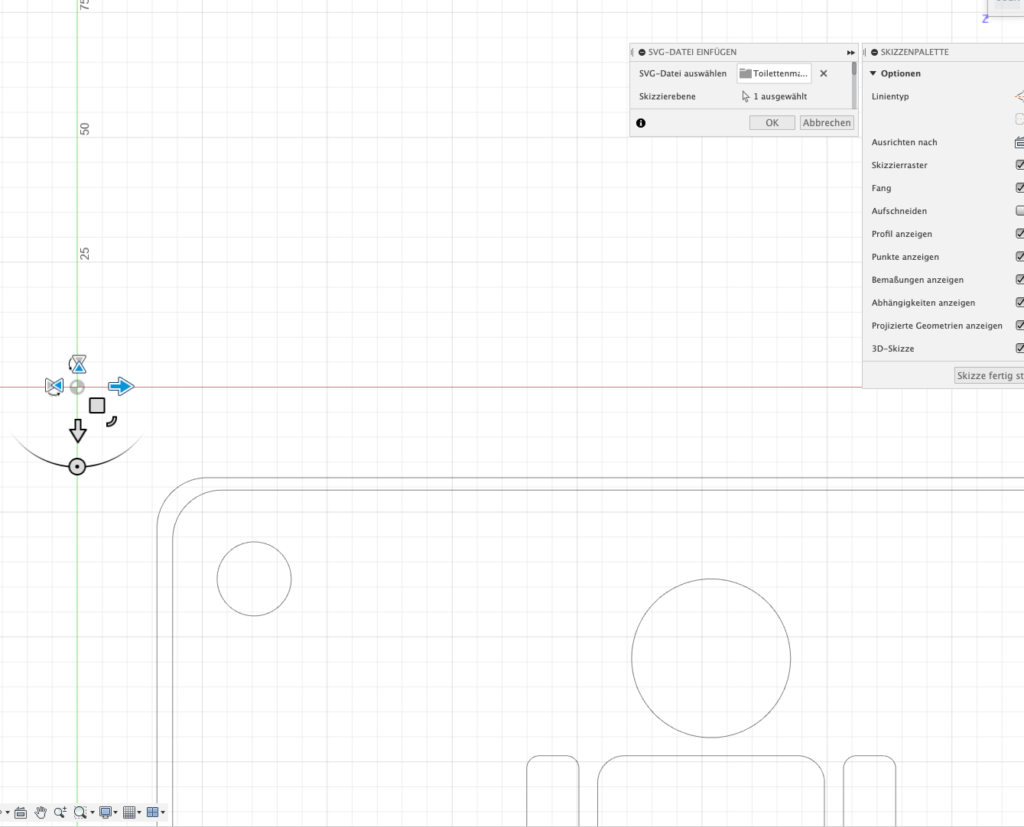
Task: Clear the selected SVG file
Action: click(x=824, y=73)
